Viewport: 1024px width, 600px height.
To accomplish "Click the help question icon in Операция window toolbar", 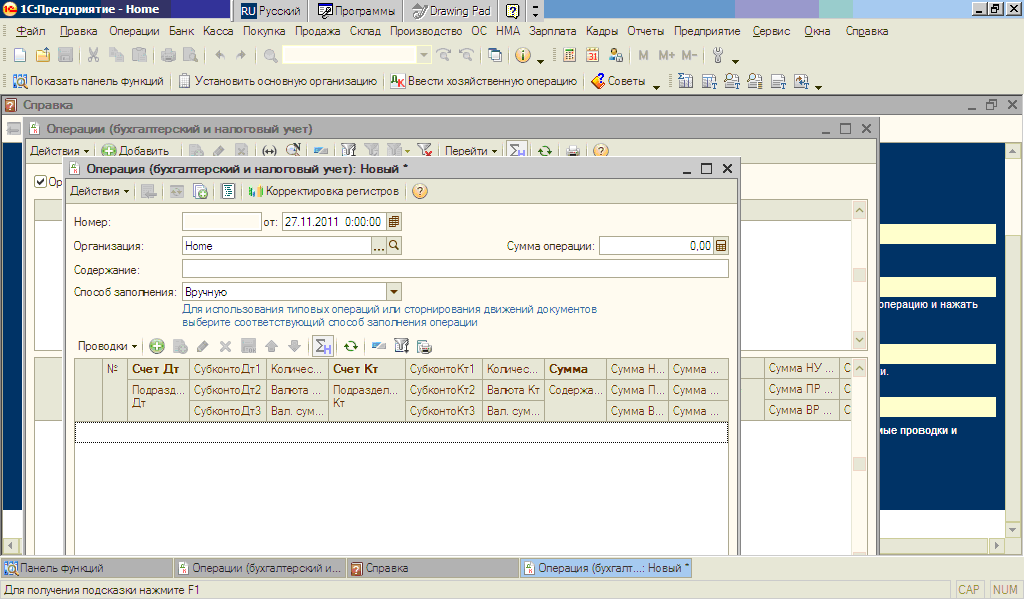I will [420, 191].
